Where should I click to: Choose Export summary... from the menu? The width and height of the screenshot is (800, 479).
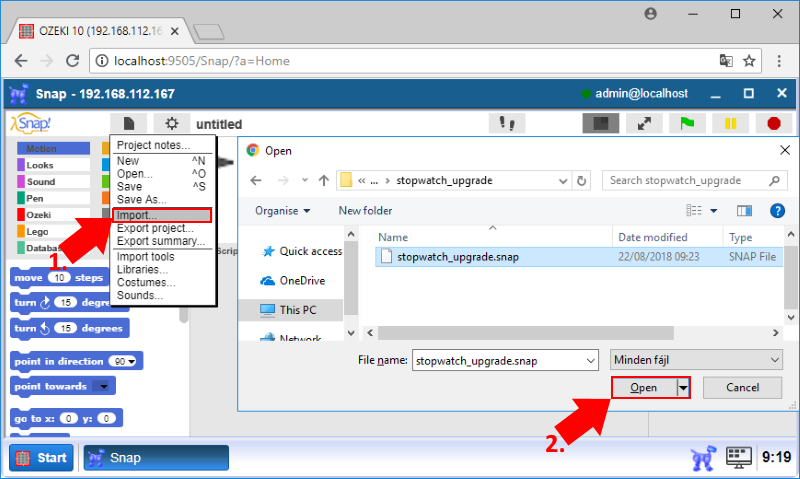tap(162, 241)
